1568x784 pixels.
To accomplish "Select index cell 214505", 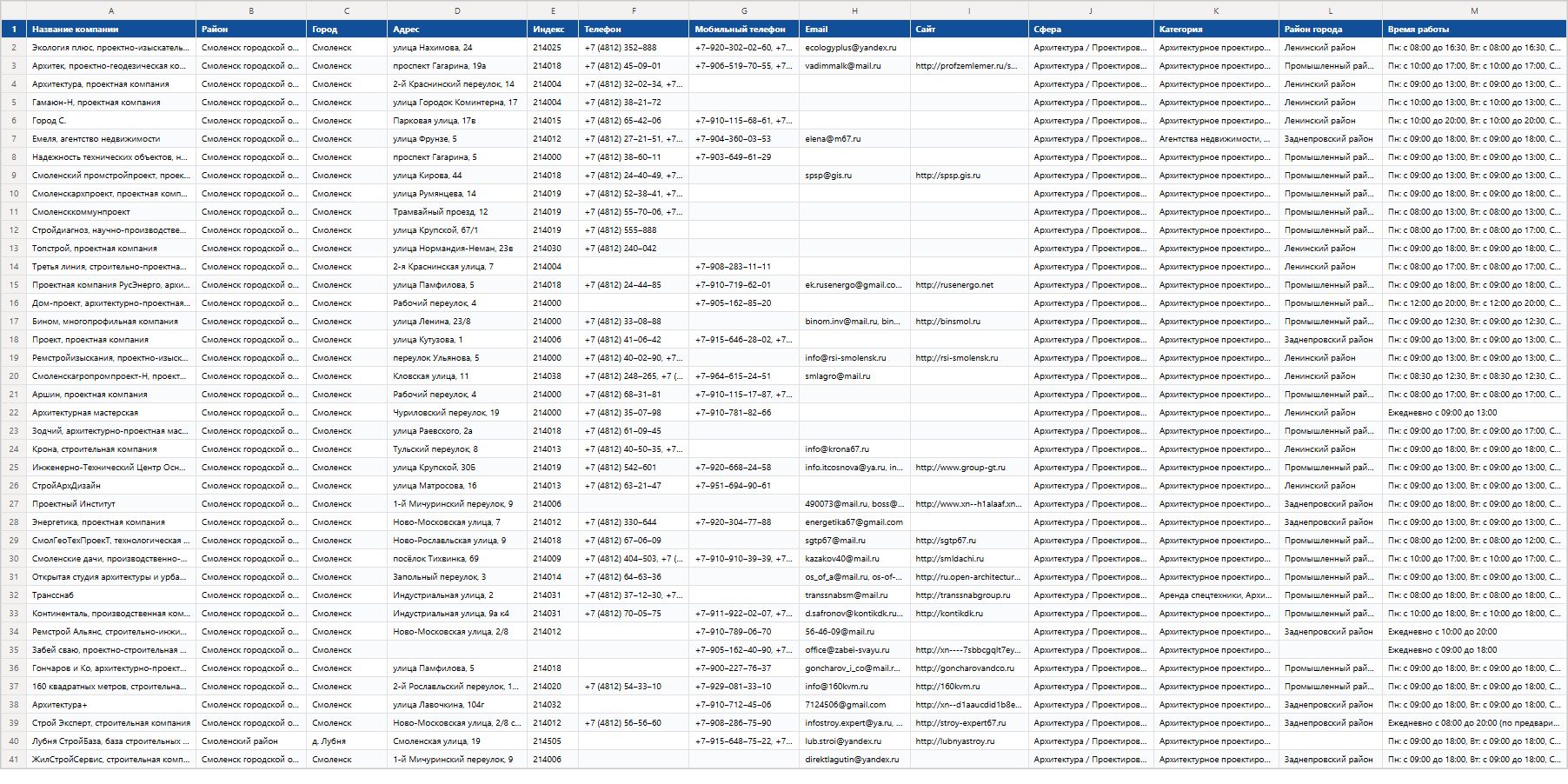I will [x=553, y=741].
